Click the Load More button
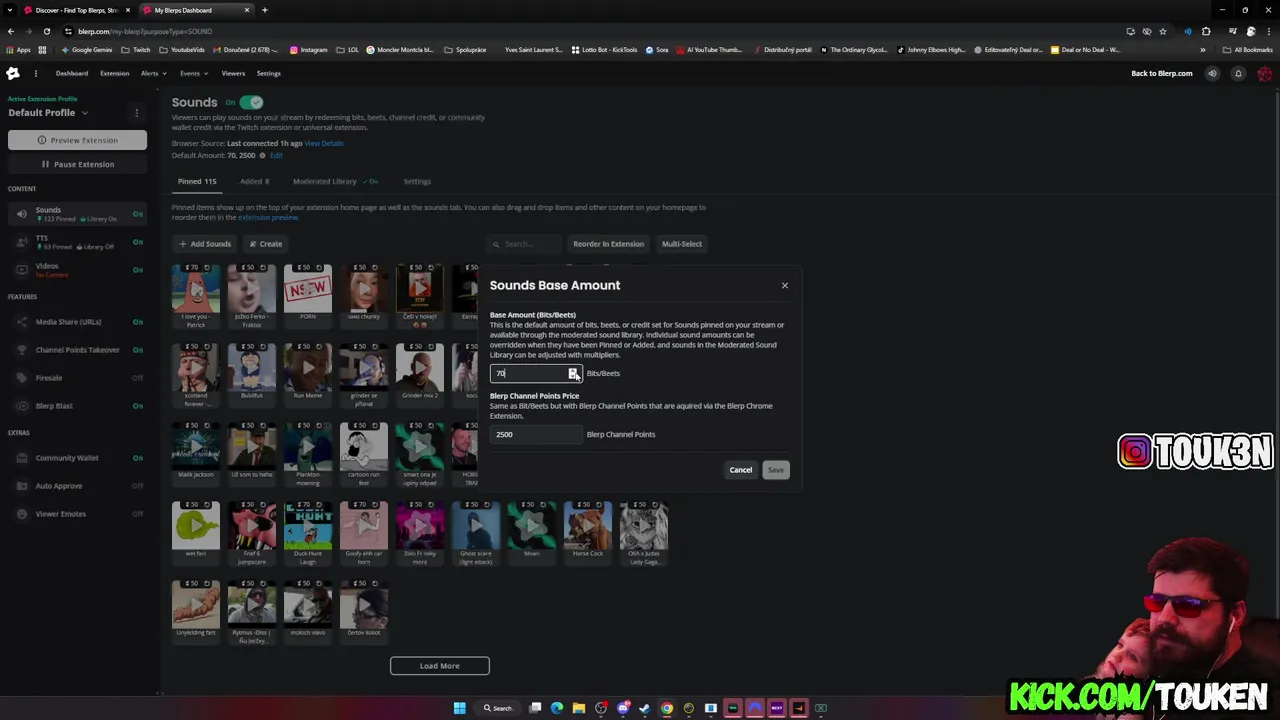The height and width of the screenshot is (720, 1280). pos(440,666)
